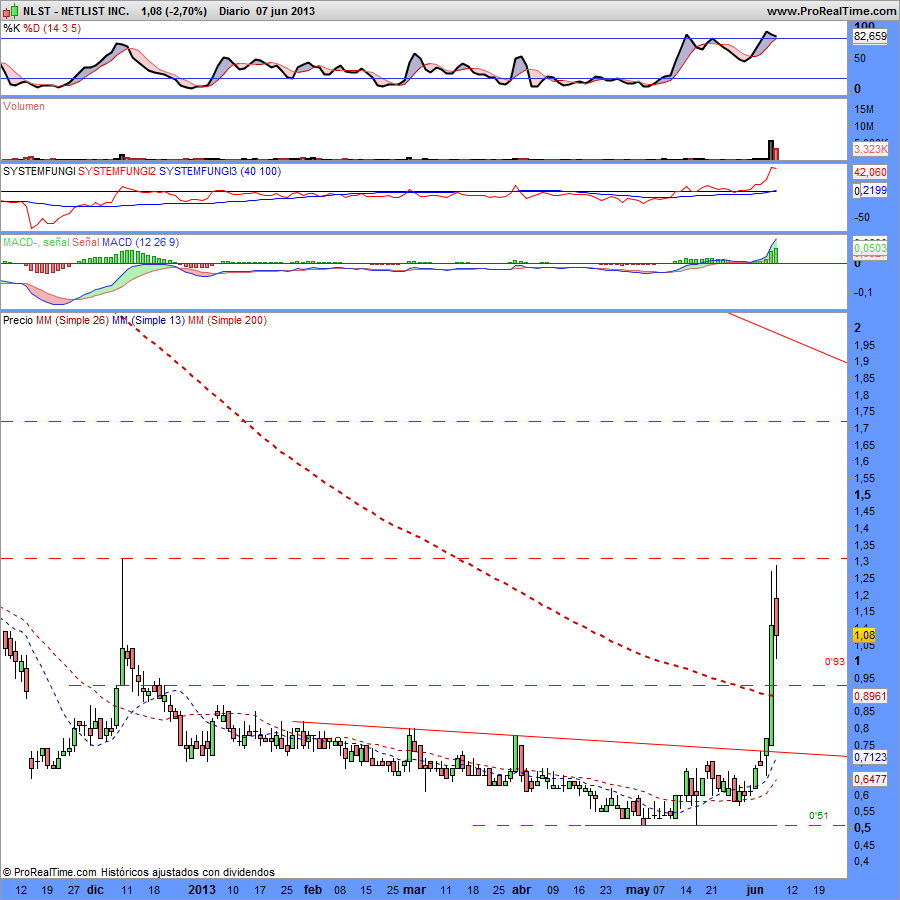The image size is (900, 900).
Task: Click the mar month label on time axis
Action: tap(414, 890)
